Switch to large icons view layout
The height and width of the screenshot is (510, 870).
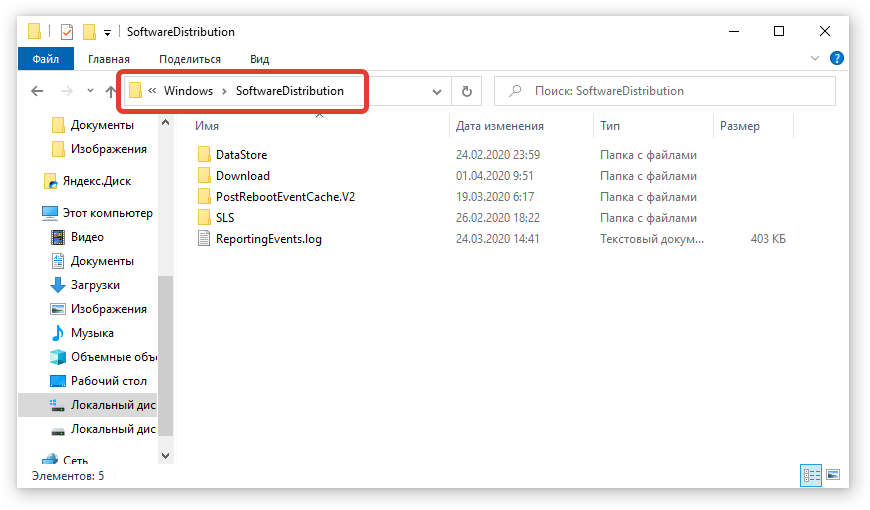833,475
